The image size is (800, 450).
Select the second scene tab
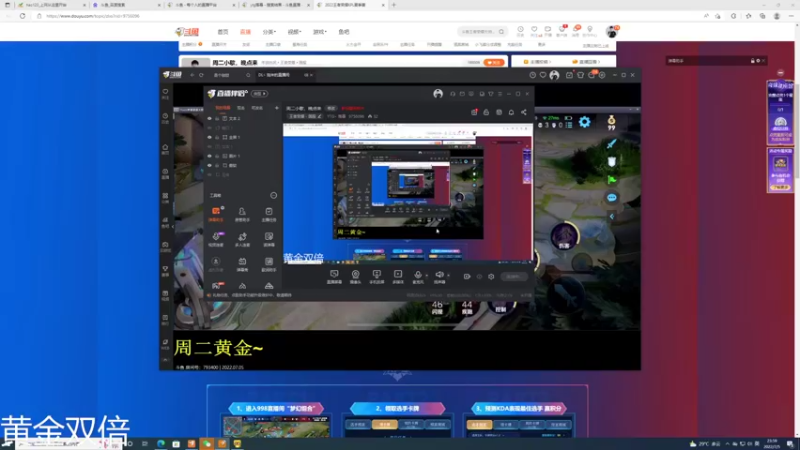241,108
